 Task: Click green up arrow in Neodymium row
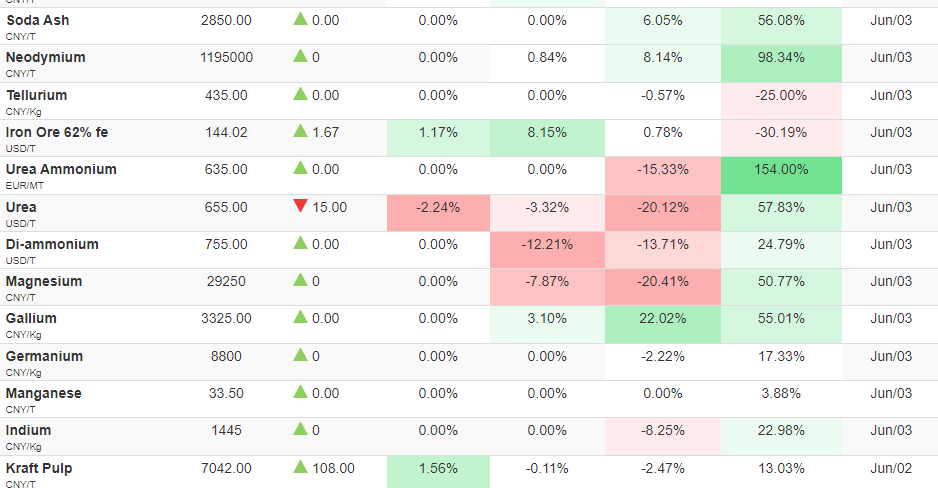[x=300, y=56]
